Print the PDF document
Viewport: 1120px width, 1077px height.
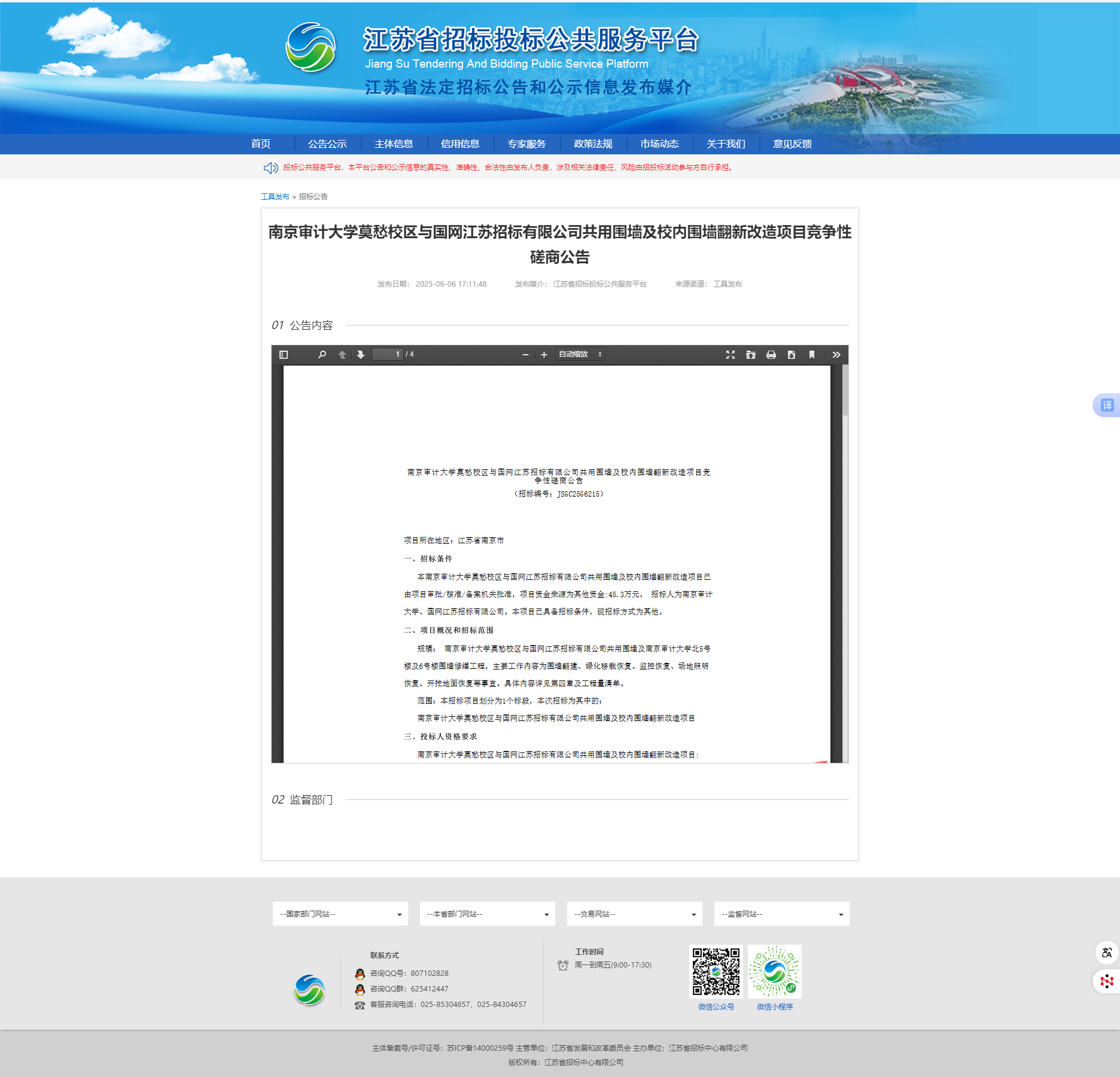click(771, 355)
